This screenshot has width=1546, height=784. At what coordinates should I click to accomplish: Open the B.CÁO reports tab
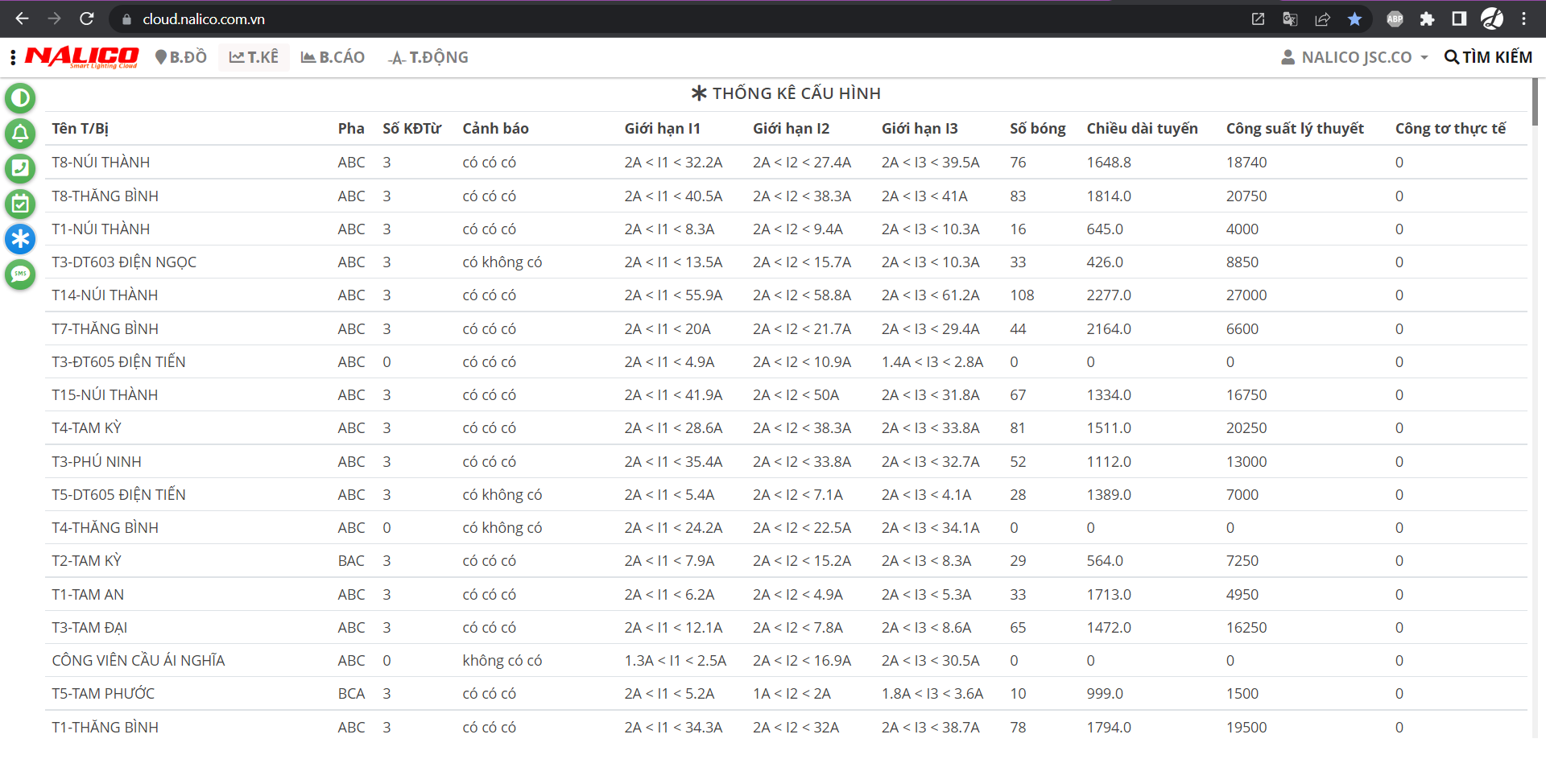[333, 57]
